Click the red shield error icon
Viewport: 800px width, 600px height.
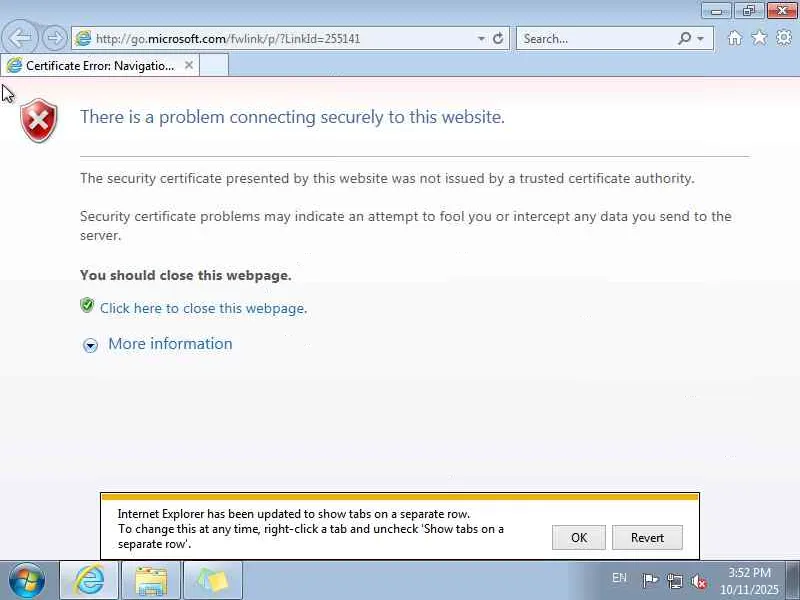[x=39, y=120]
